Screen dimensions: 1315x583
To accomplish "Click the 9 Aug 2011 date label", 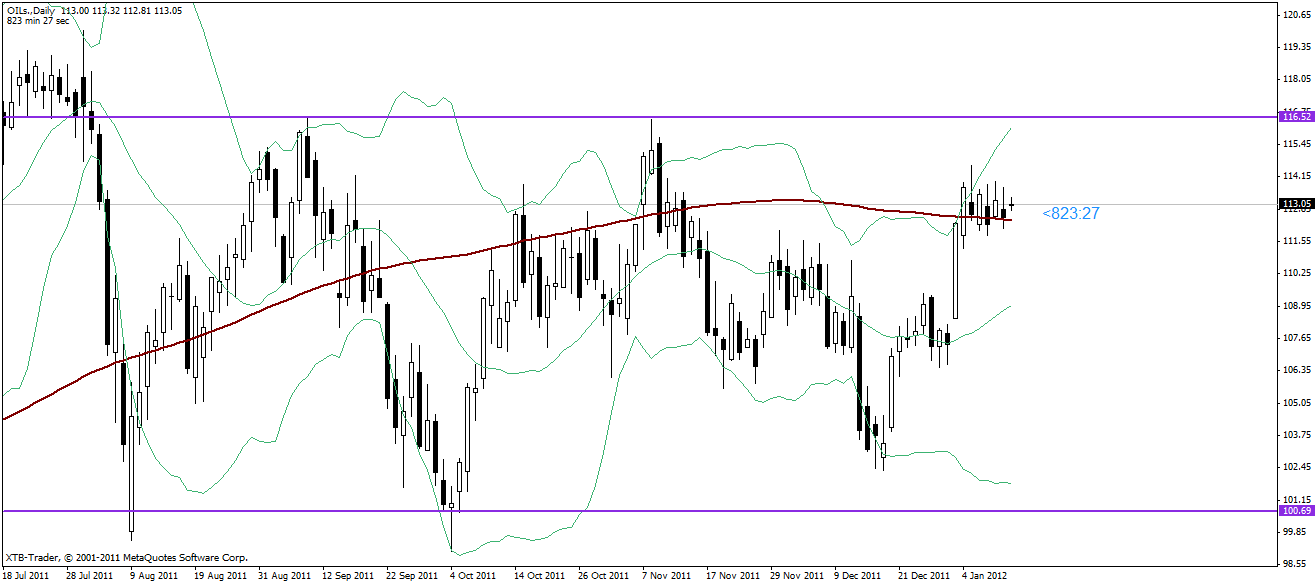I will (155, 576).
